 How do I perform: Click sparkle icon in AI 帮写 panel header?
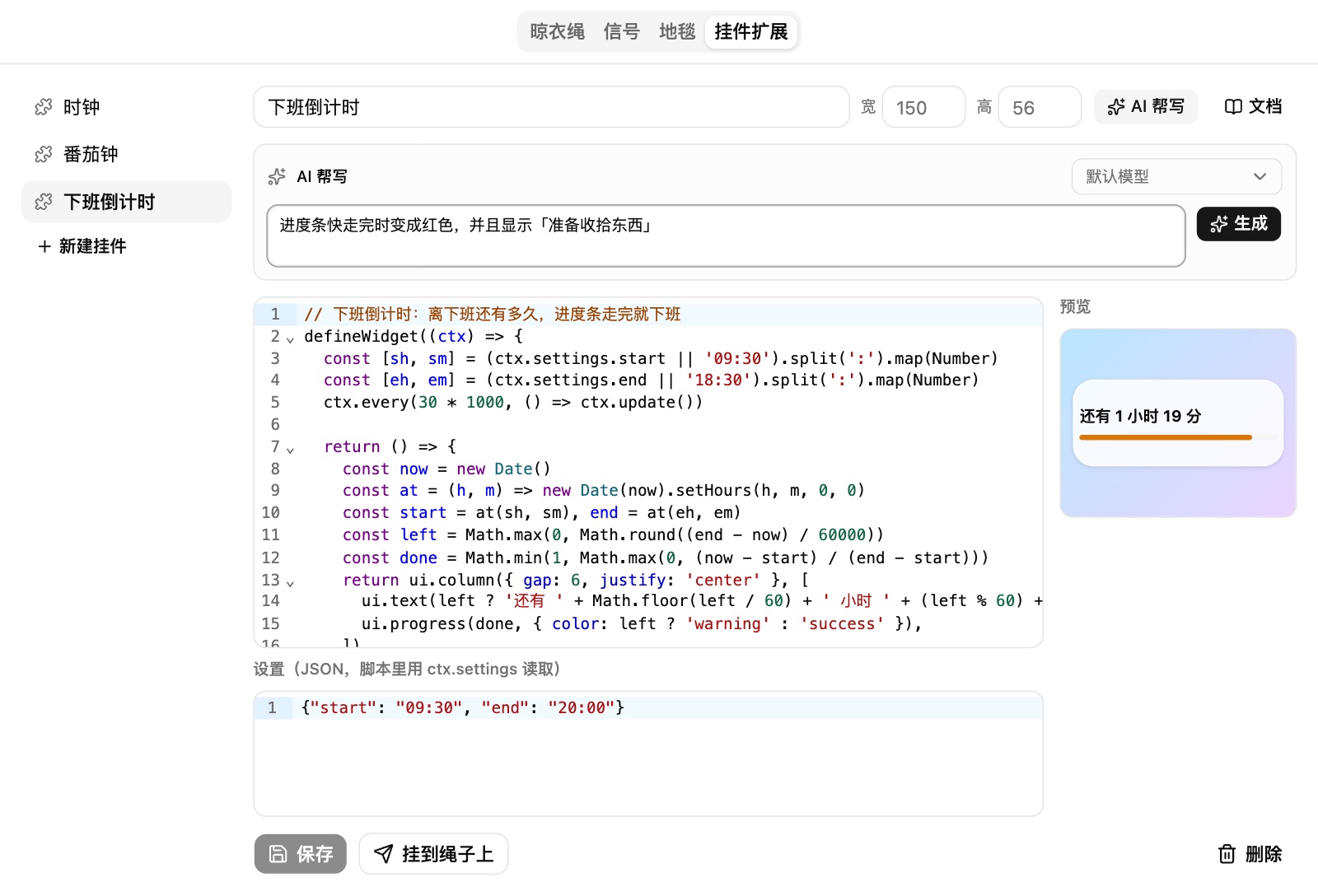click(277, 176)
